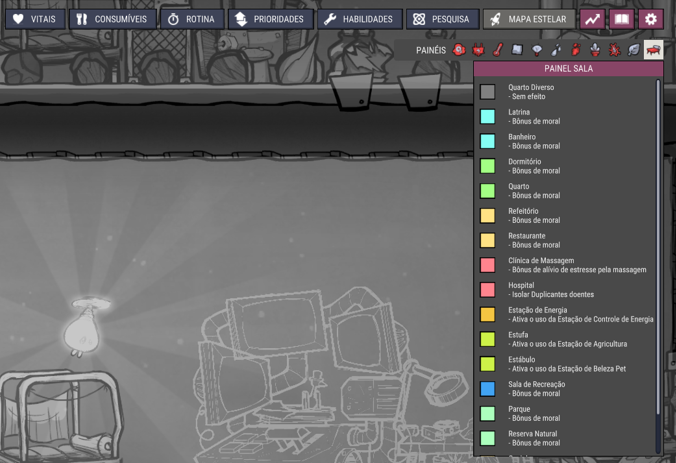This screenshot has width=676, height=463.
Task: Activate the Decor potted-plant overlay icon
Action: click(595, 50)
